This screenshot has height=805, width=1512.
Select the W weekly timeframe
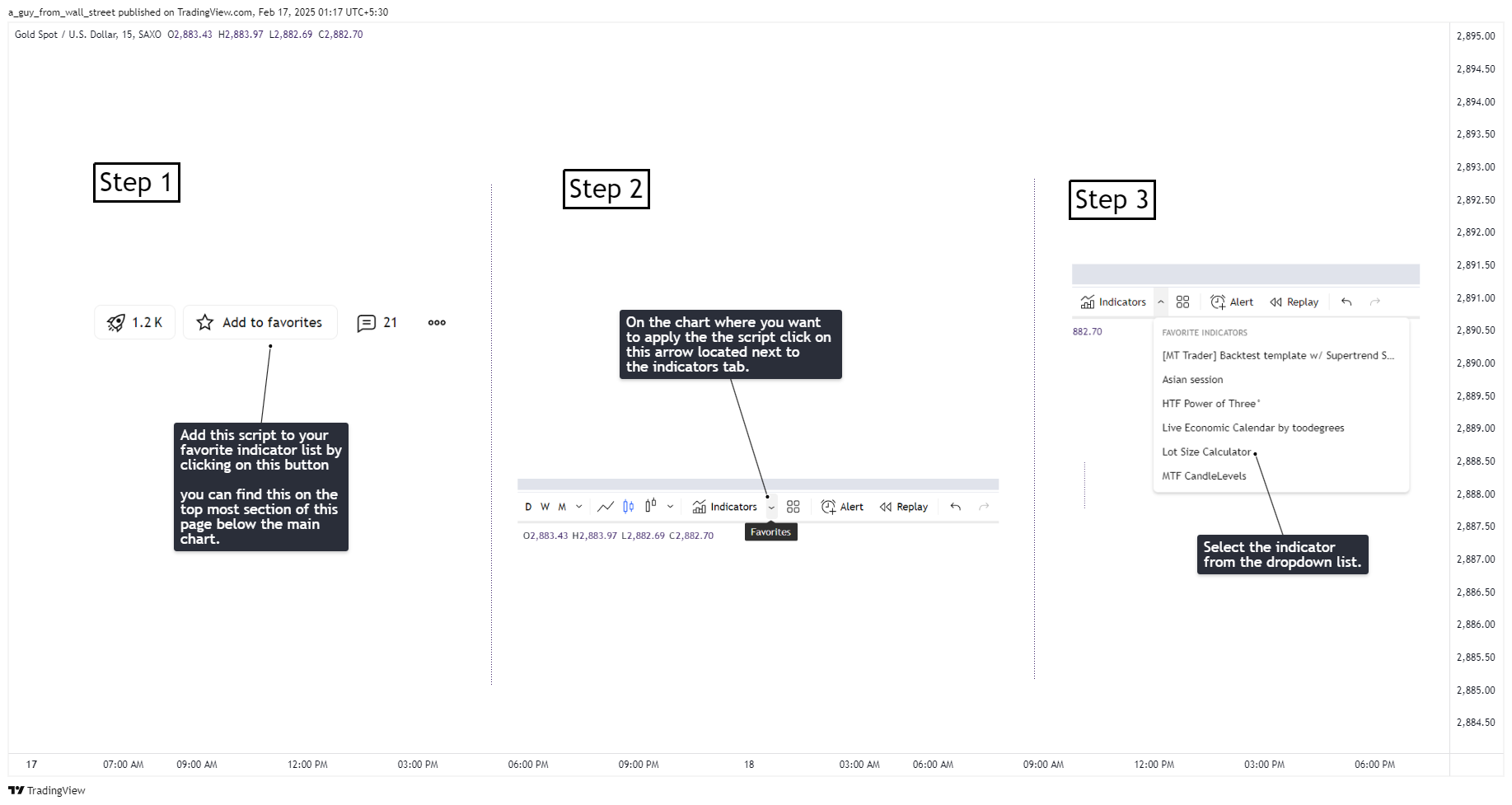[x=545, y=507]
